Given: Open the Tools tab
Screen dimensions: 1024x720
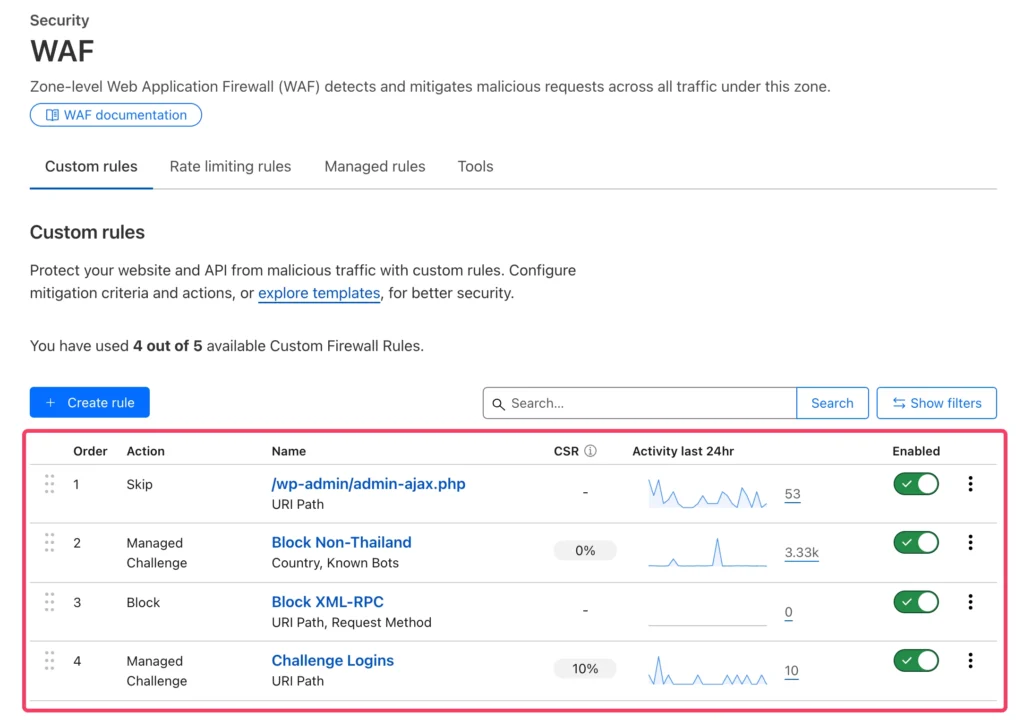Looking at the screenshot, I should coord(475,167).
